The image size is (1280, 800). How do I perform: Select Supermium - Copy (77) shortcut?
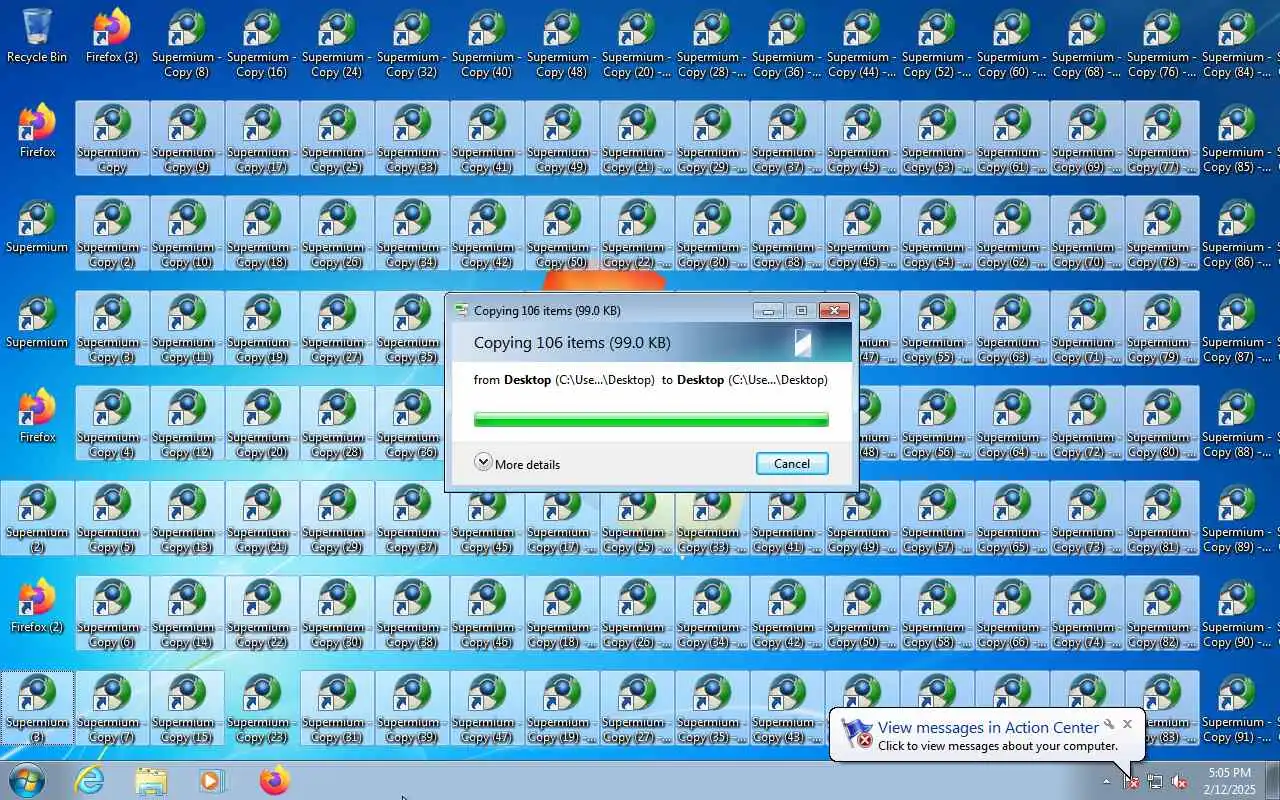[x=1162, y=138]
